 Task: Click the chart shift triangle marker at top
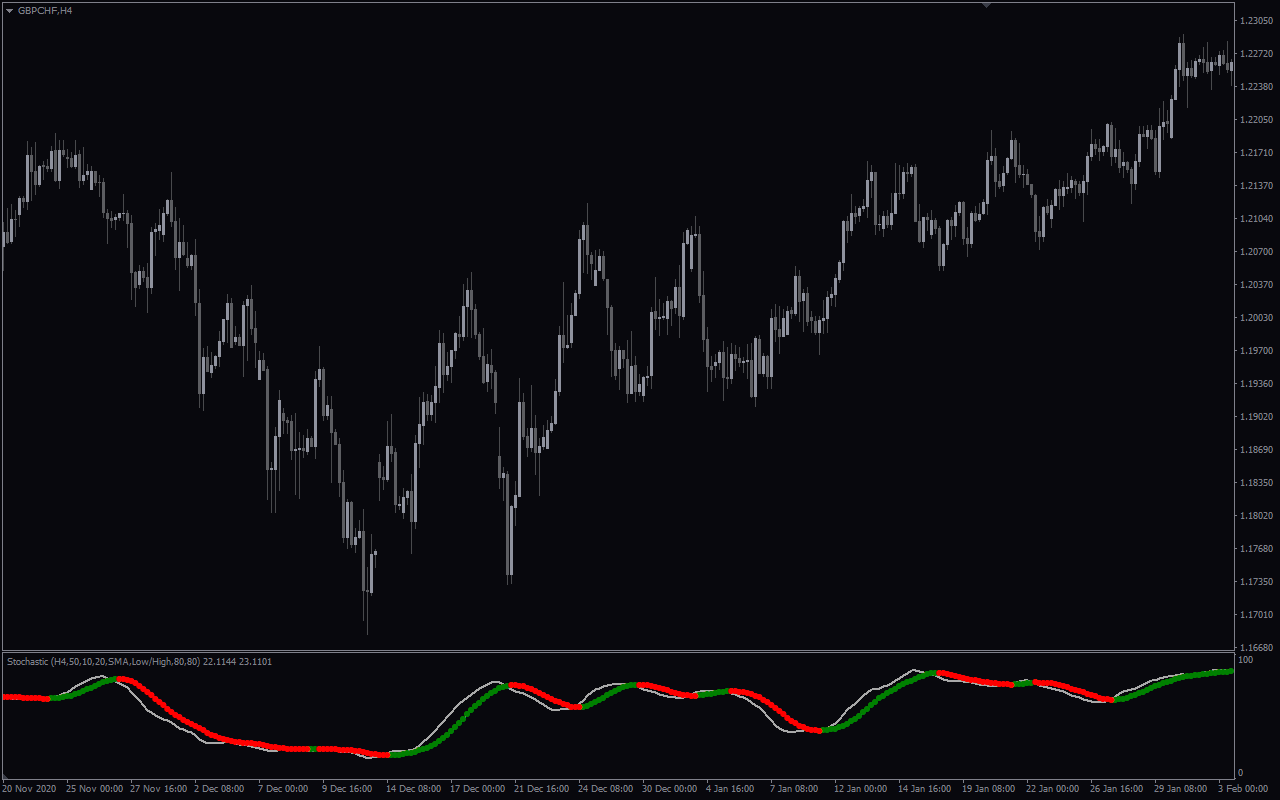coord(987,5)
